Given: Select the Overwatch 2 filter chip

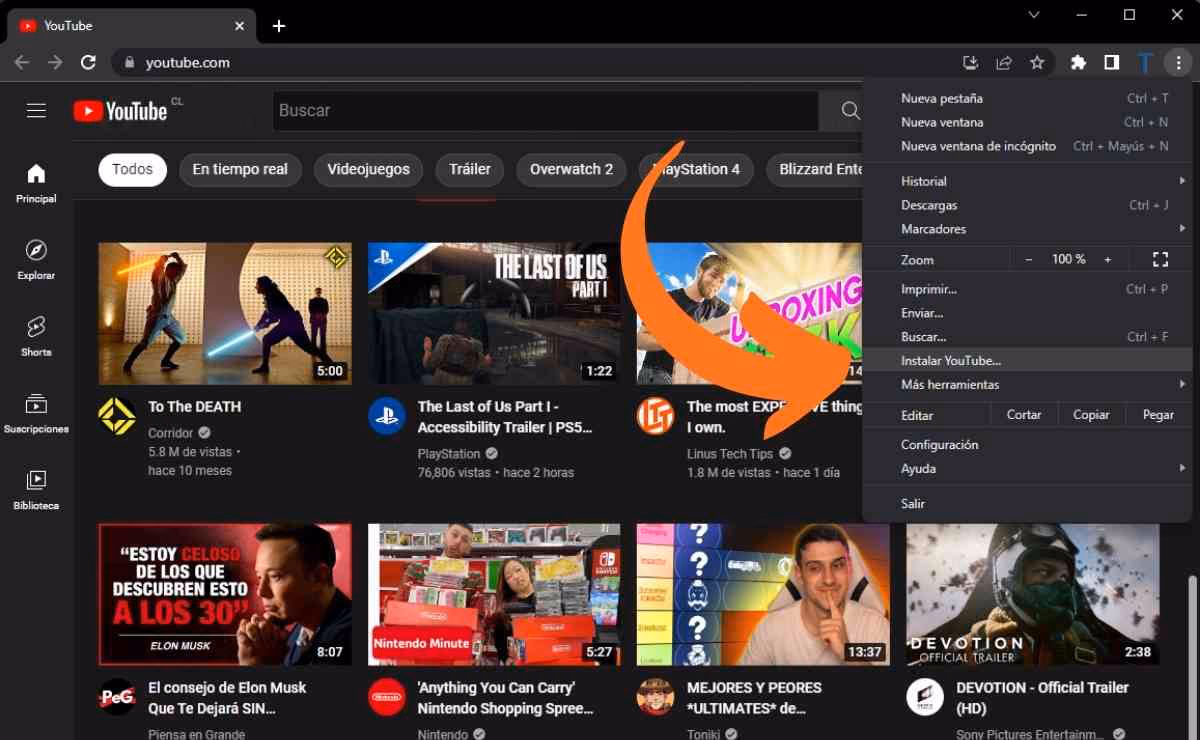Looking at the screenshot, I should (x=571, y=169).
